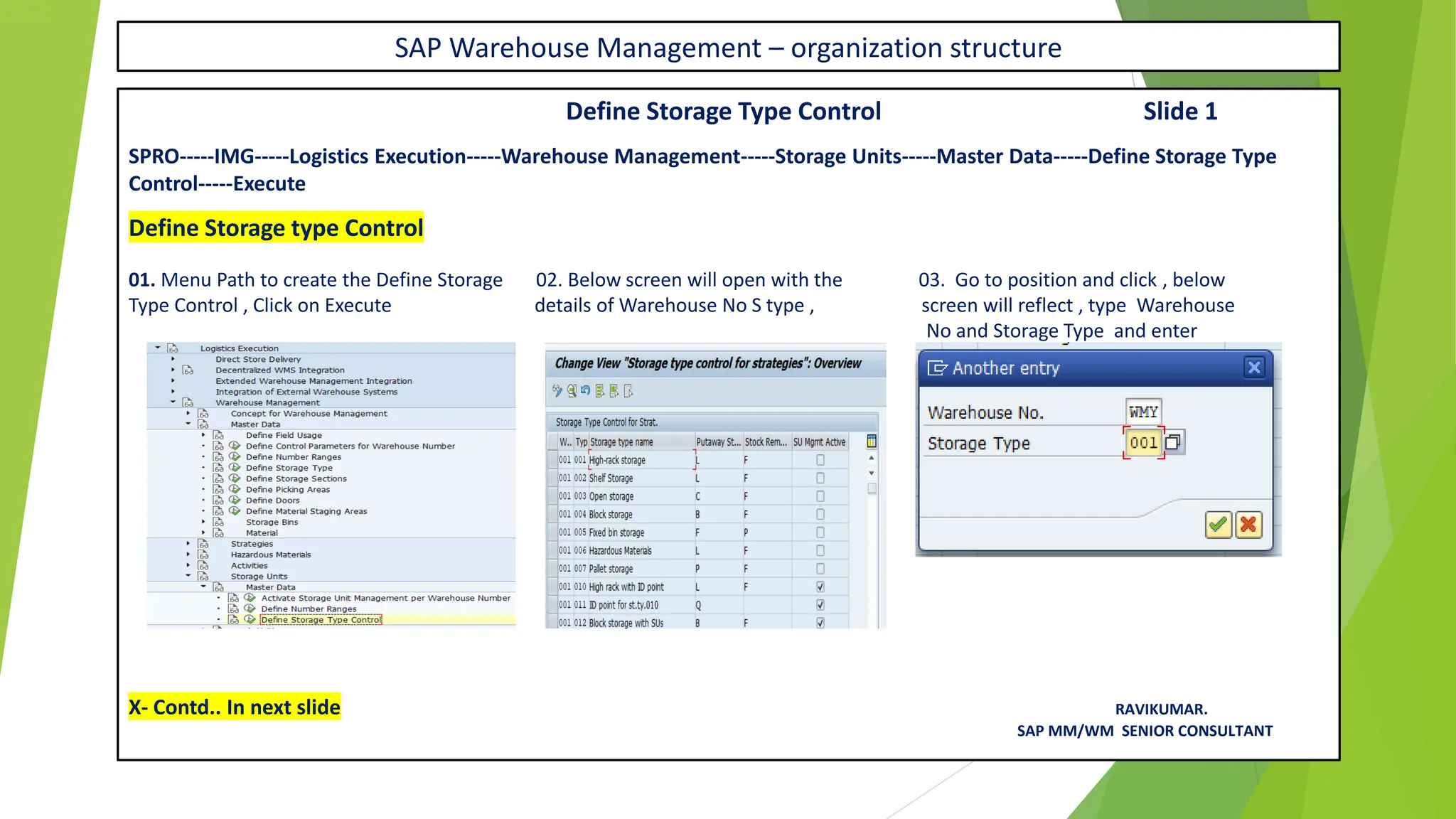This screenshot has width=1456, height=819.
Task: Select the Define Storage Type Control entry
Action: coord(321,620)
